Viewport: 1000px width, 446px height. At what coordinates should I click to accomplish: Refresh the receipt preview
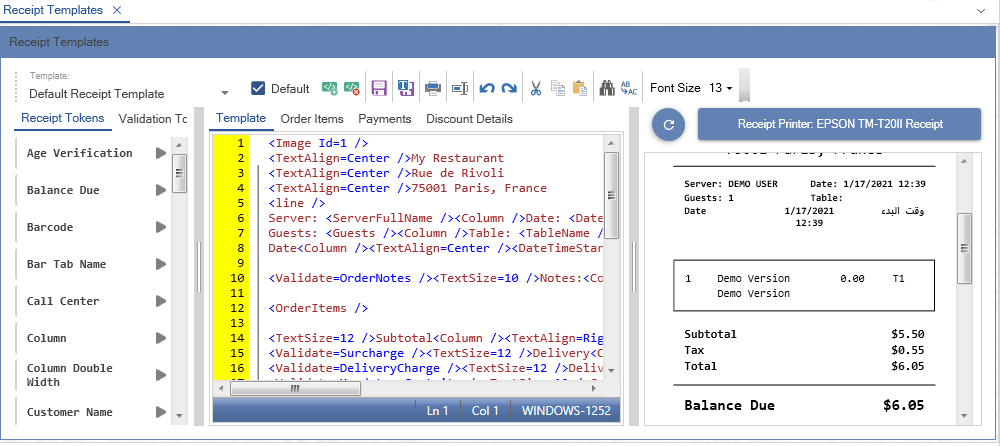click(667, 126)
